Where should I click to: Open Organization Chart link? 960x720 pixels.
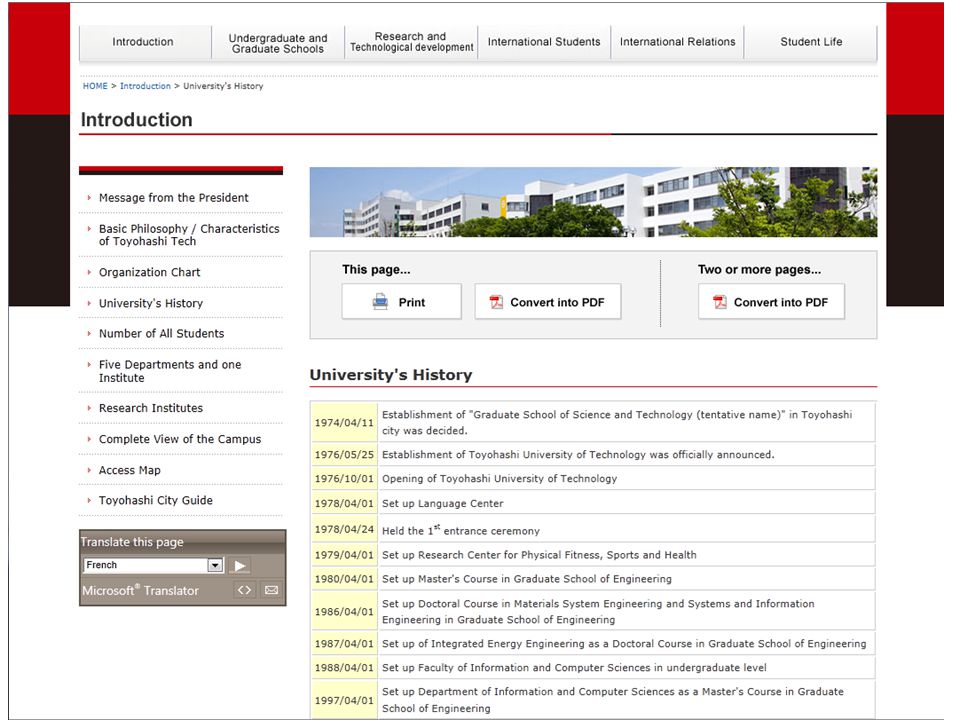[x=149, y=272]
